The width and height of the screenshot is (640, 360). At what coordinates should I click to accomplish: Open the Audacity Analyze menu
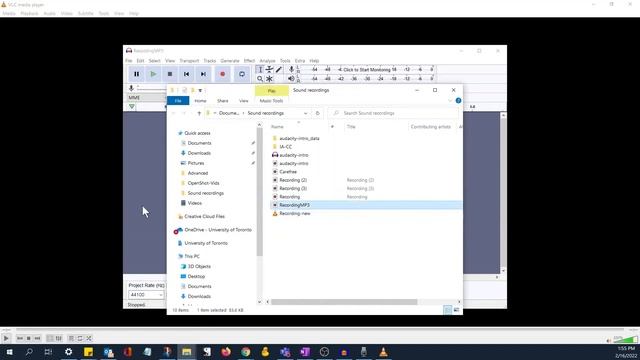point(267,61)
